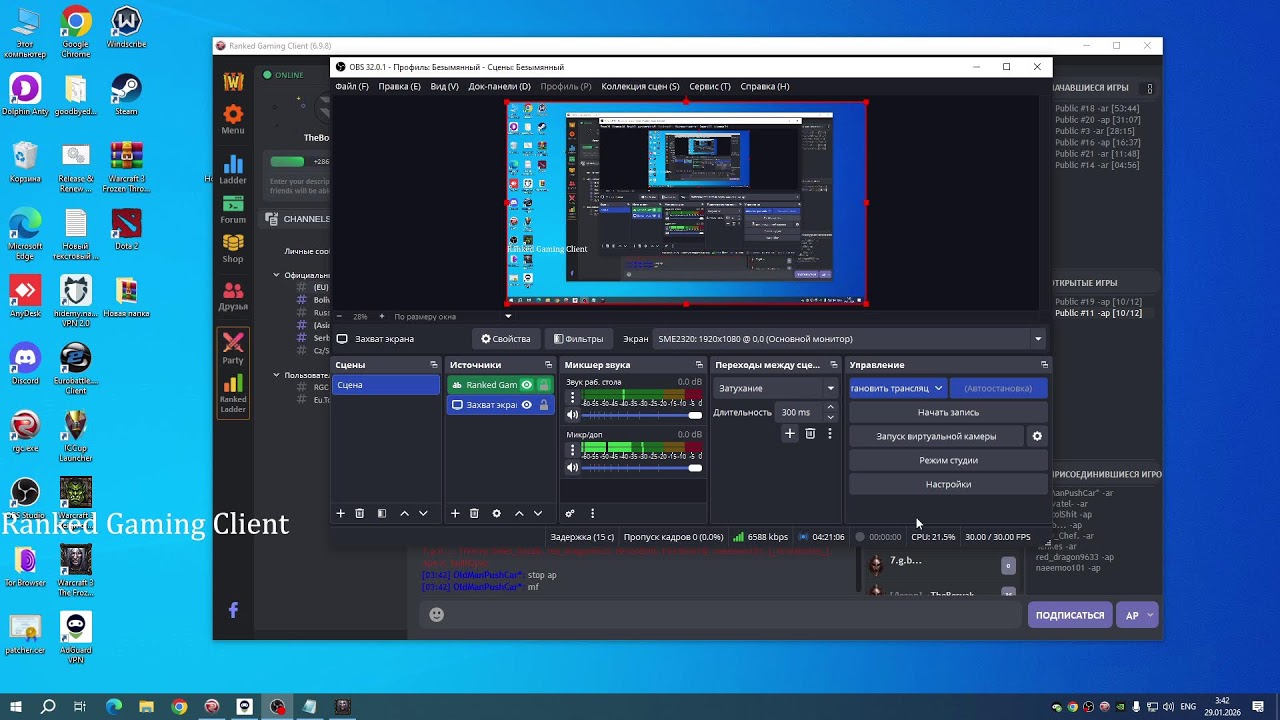Open the Файл (F) menu
The image size is (1280, 720).
tap(352, 86)
